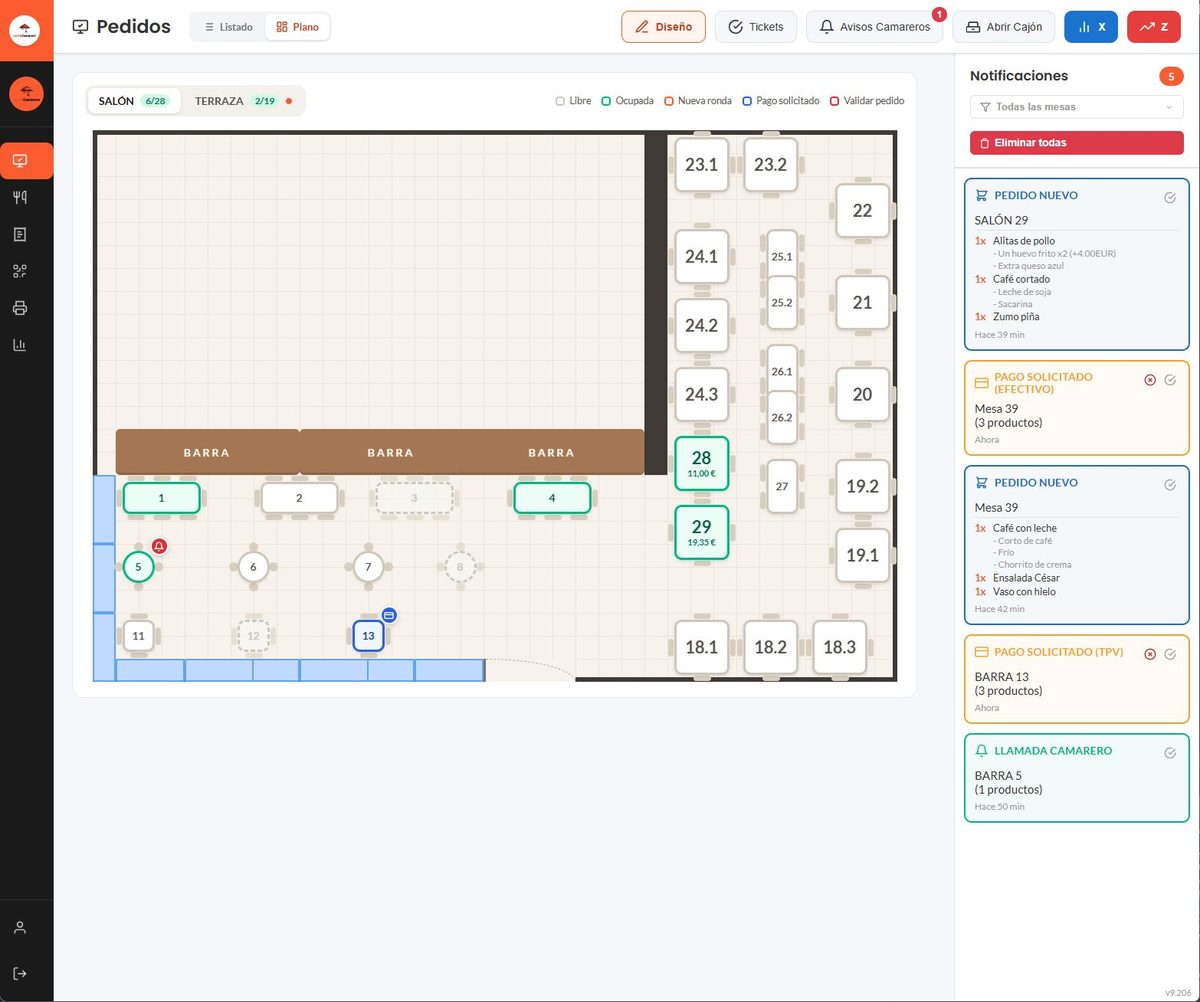Select table 19.2

[862, 487]
